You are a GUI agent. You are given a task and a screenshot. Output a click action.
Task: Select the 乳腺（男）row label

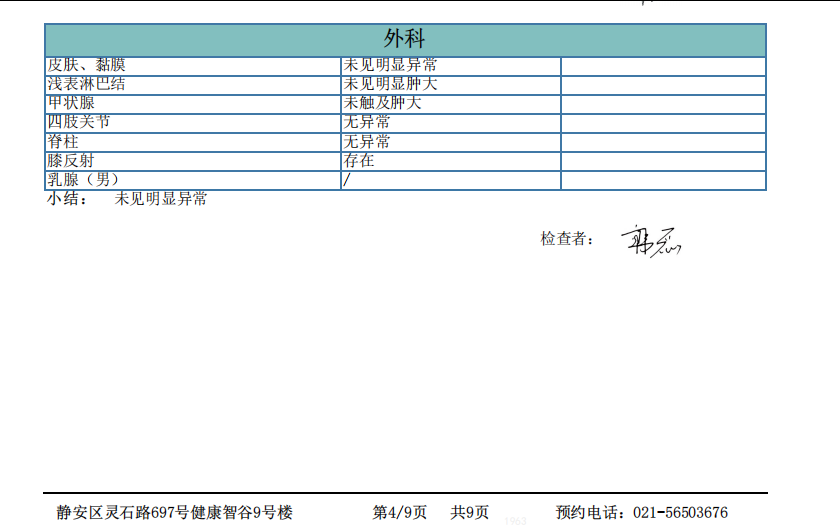coord(83,180)
